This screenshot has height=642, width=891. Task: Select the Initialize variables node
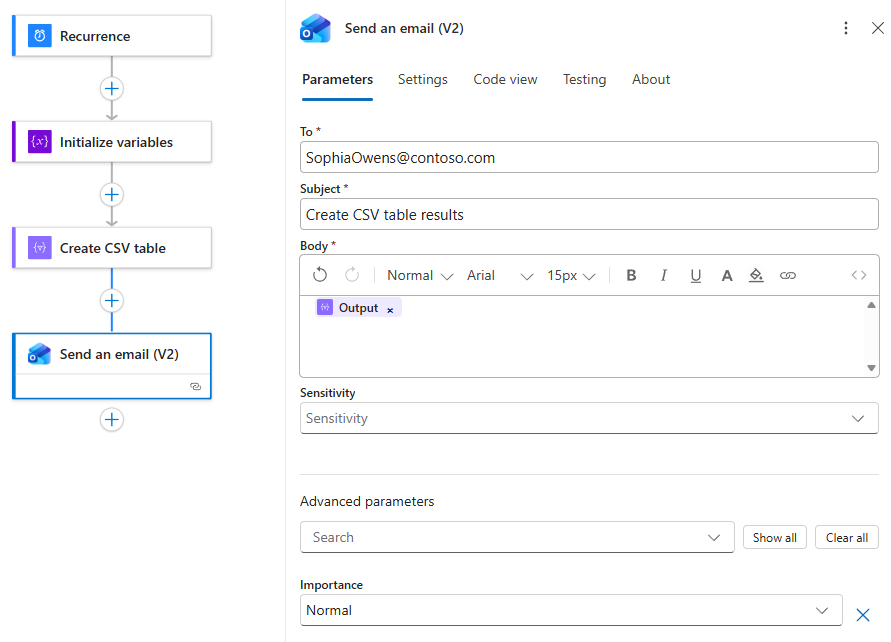coord(112,142)
